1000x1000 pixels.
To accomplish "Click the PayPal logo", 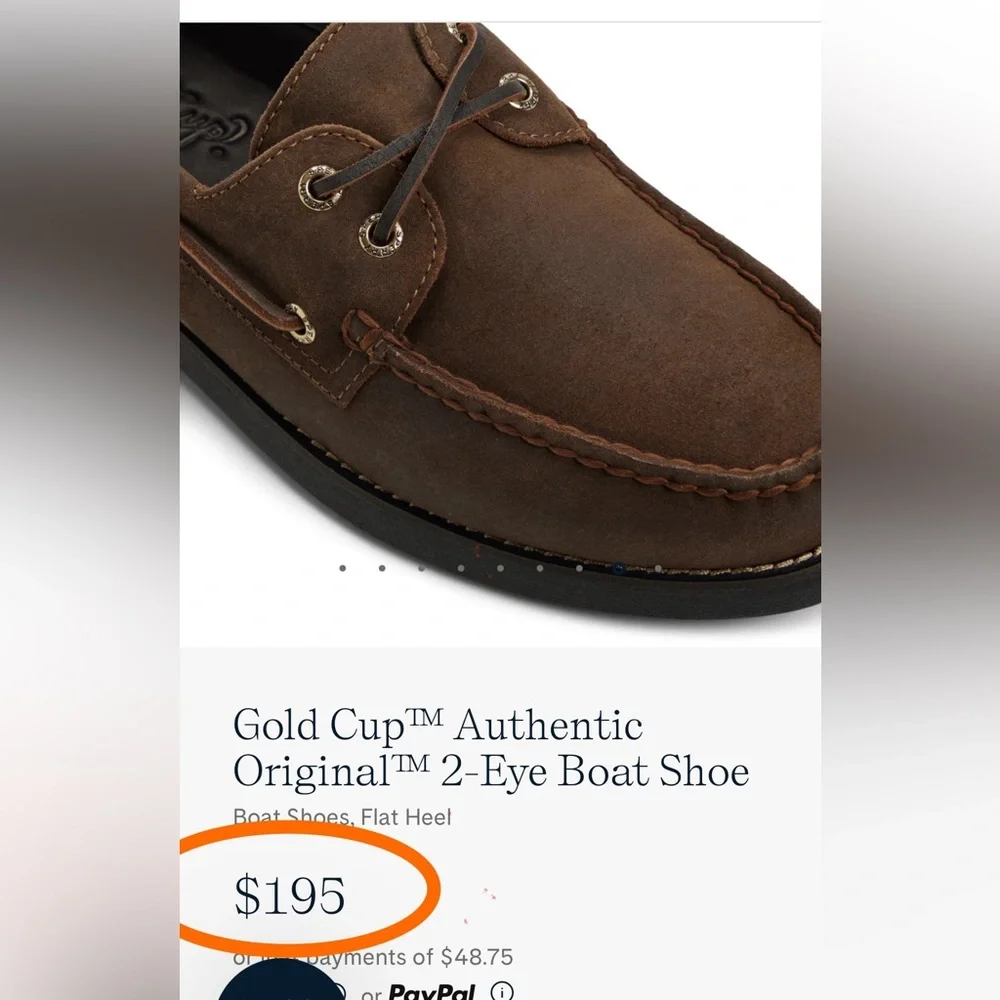I will coord(432,992).
